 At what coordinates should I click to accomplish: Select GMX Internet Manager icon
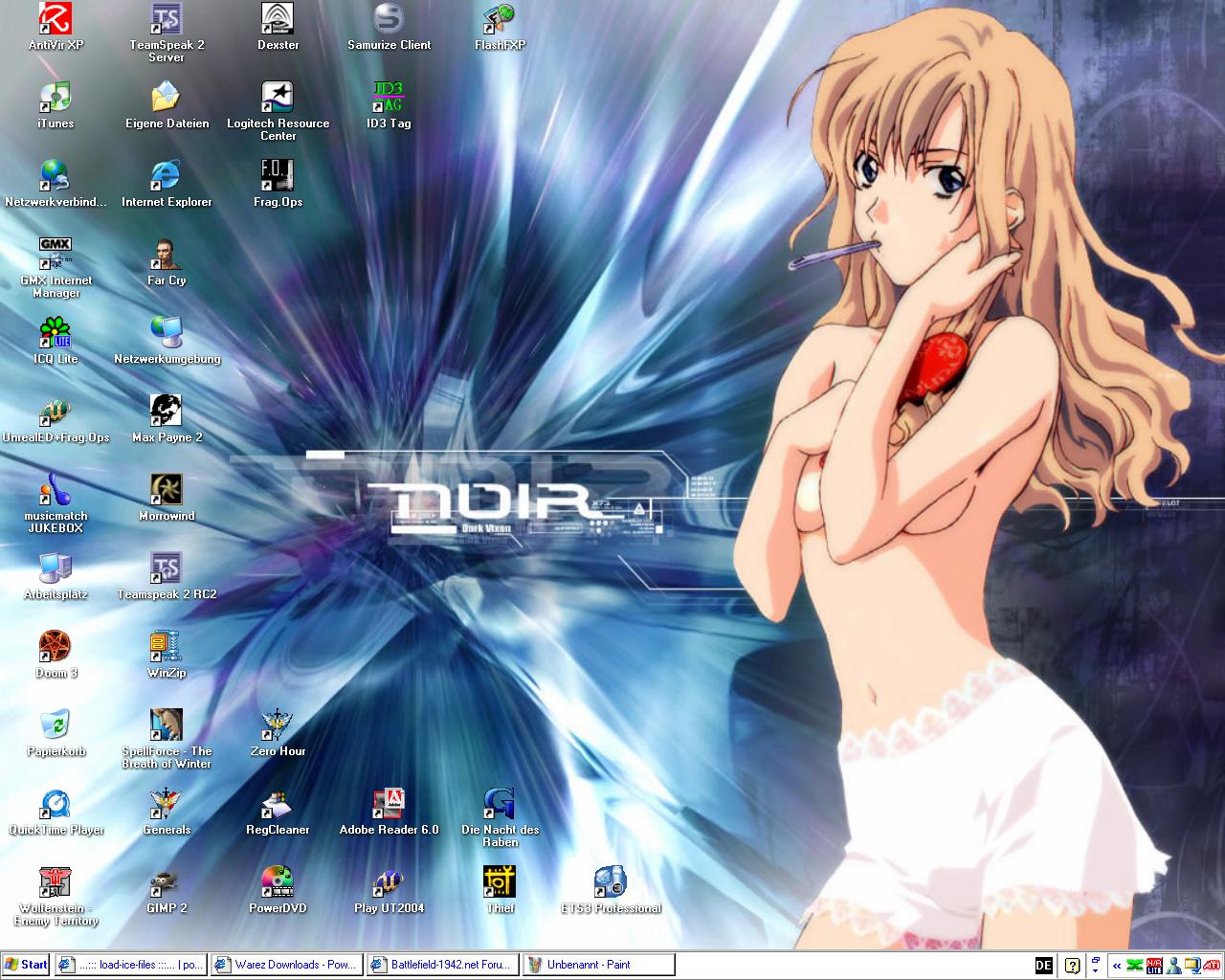(56, 268)
